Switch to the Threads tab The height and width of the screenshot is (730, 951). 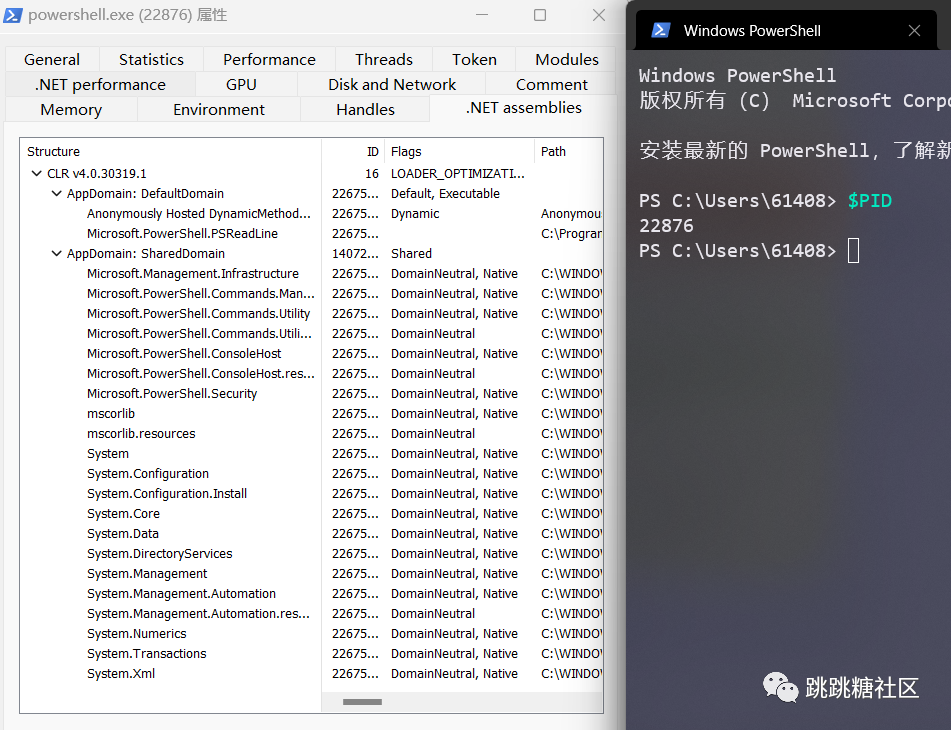(x=384, y=59)
